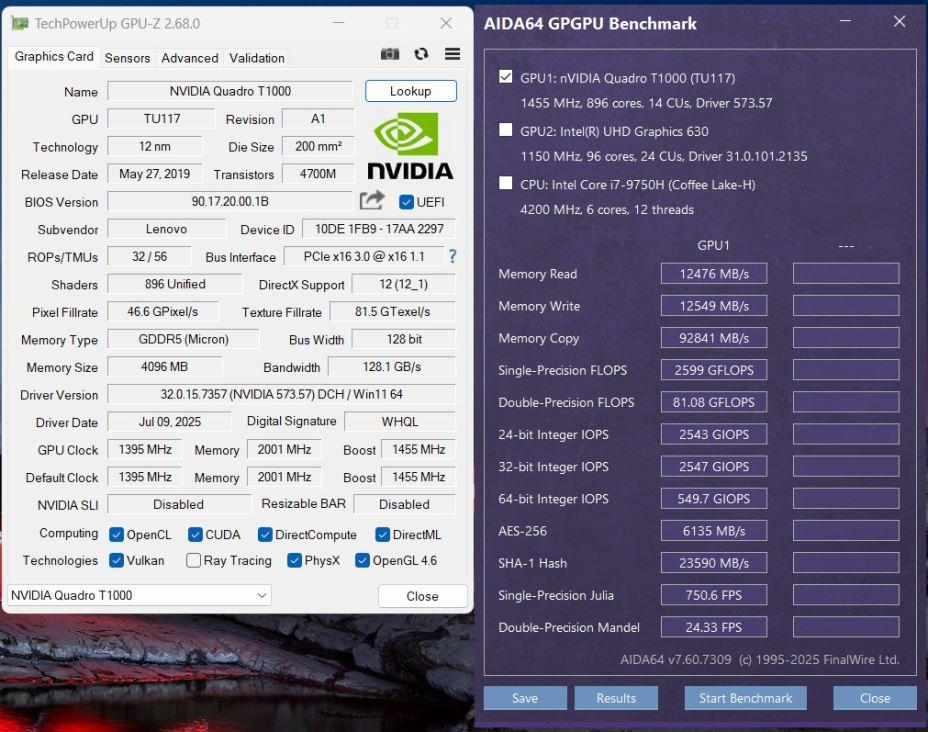Screen dimensions: 928x732
Task: Click the BIOS share/export arrow icon
Action: (x=372, y=201)
